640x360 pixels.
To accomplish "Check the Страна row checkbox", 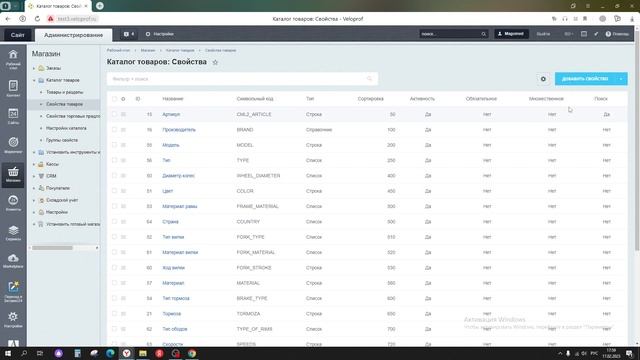I will [114, 222].
